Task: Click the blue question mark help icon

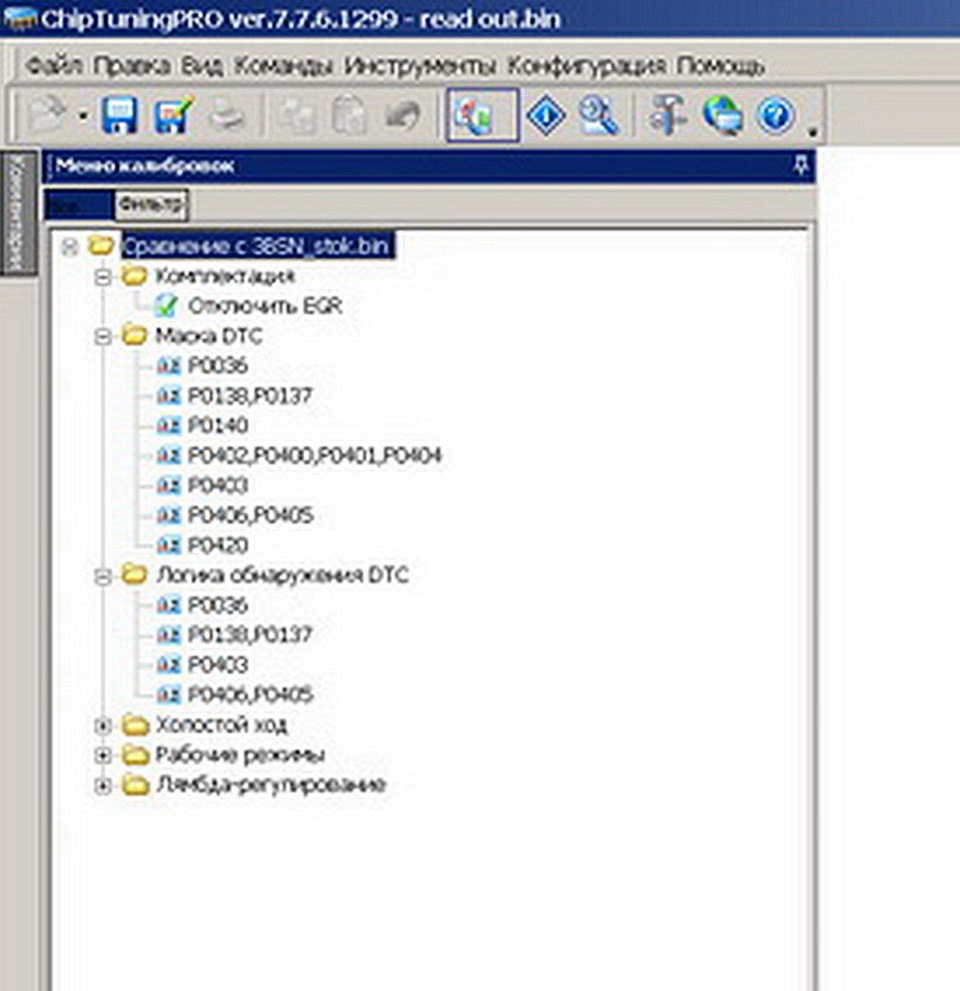Action: [x=776, y=115]
